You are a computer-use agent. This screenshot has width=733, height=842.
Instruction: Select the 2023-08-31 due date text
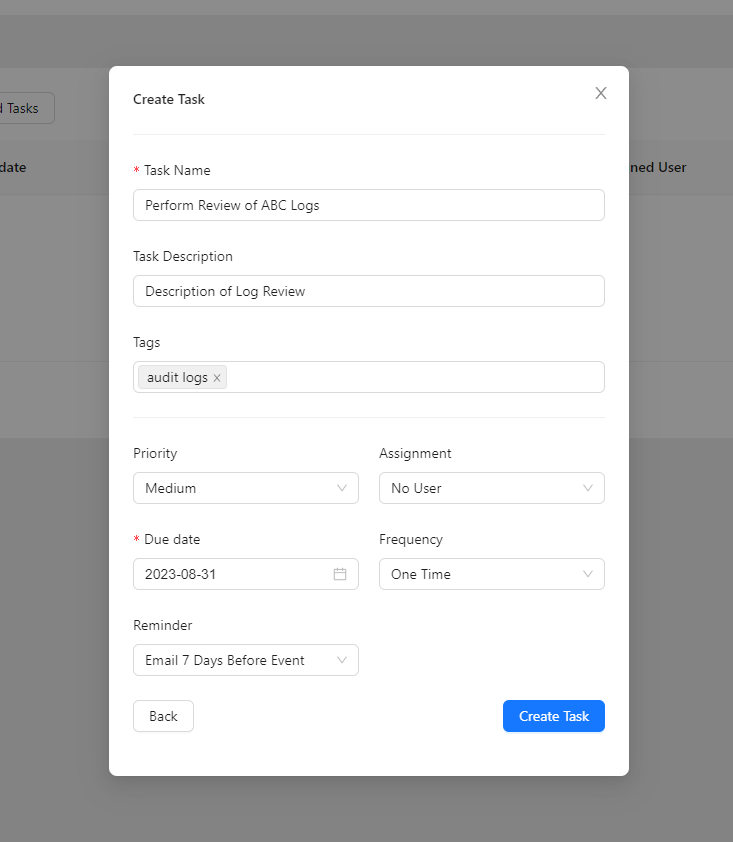[x=181, y=574]
